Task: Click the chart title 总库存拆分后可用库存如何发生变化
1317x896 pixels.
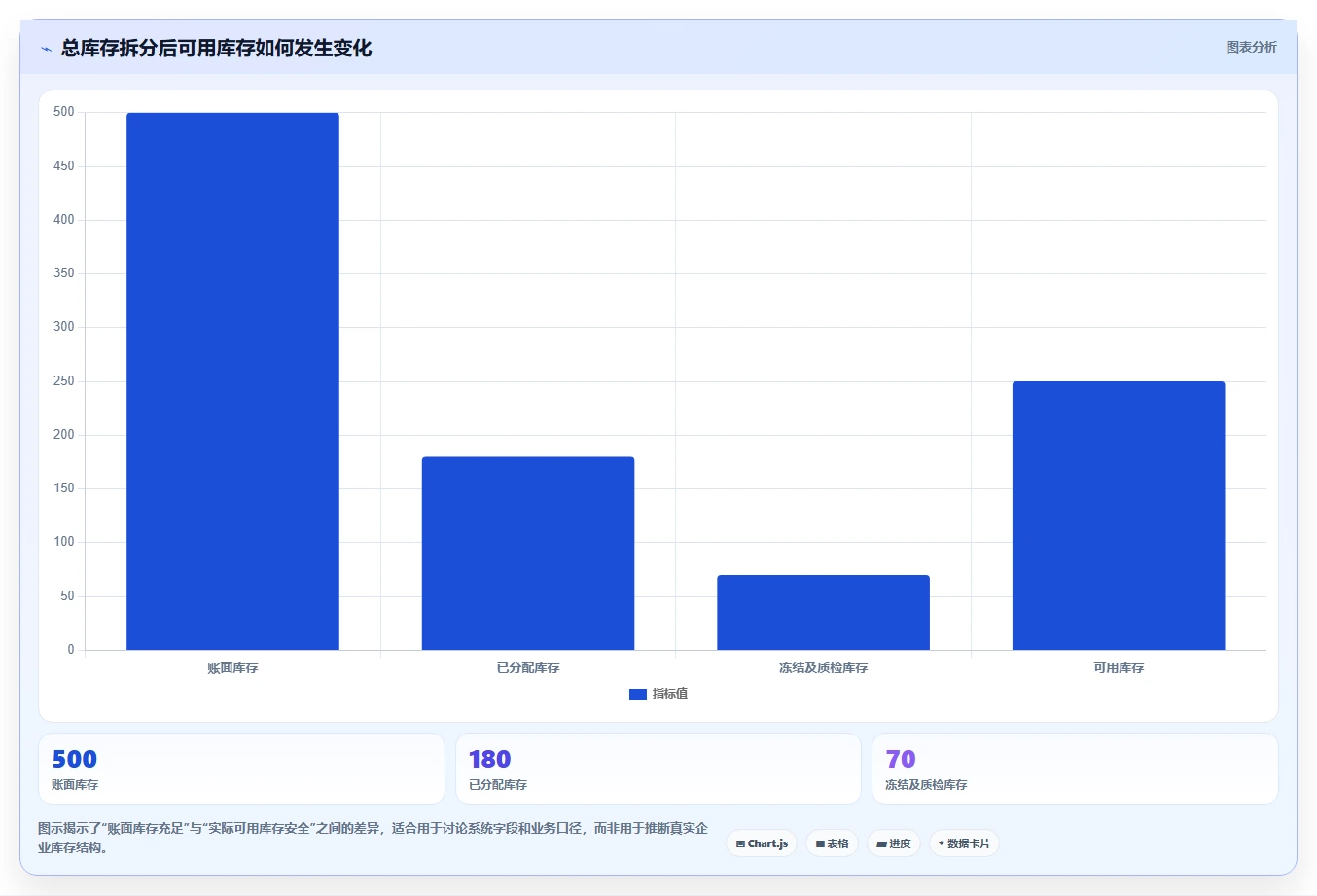Action: [x=216, y=49]
